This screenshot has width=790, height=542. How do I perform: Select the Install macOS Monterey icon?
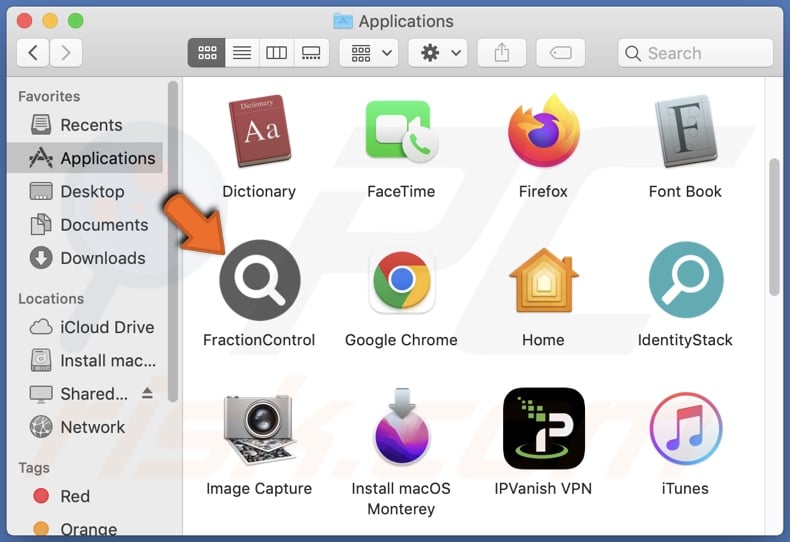coord(402,427)
